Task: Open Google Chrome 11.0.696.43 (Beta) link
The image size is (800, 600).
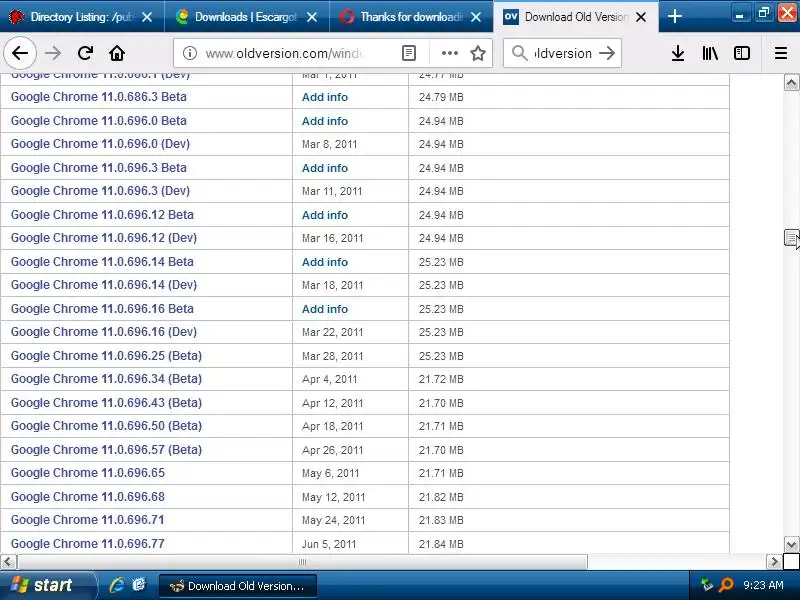Action: point(106,403)
